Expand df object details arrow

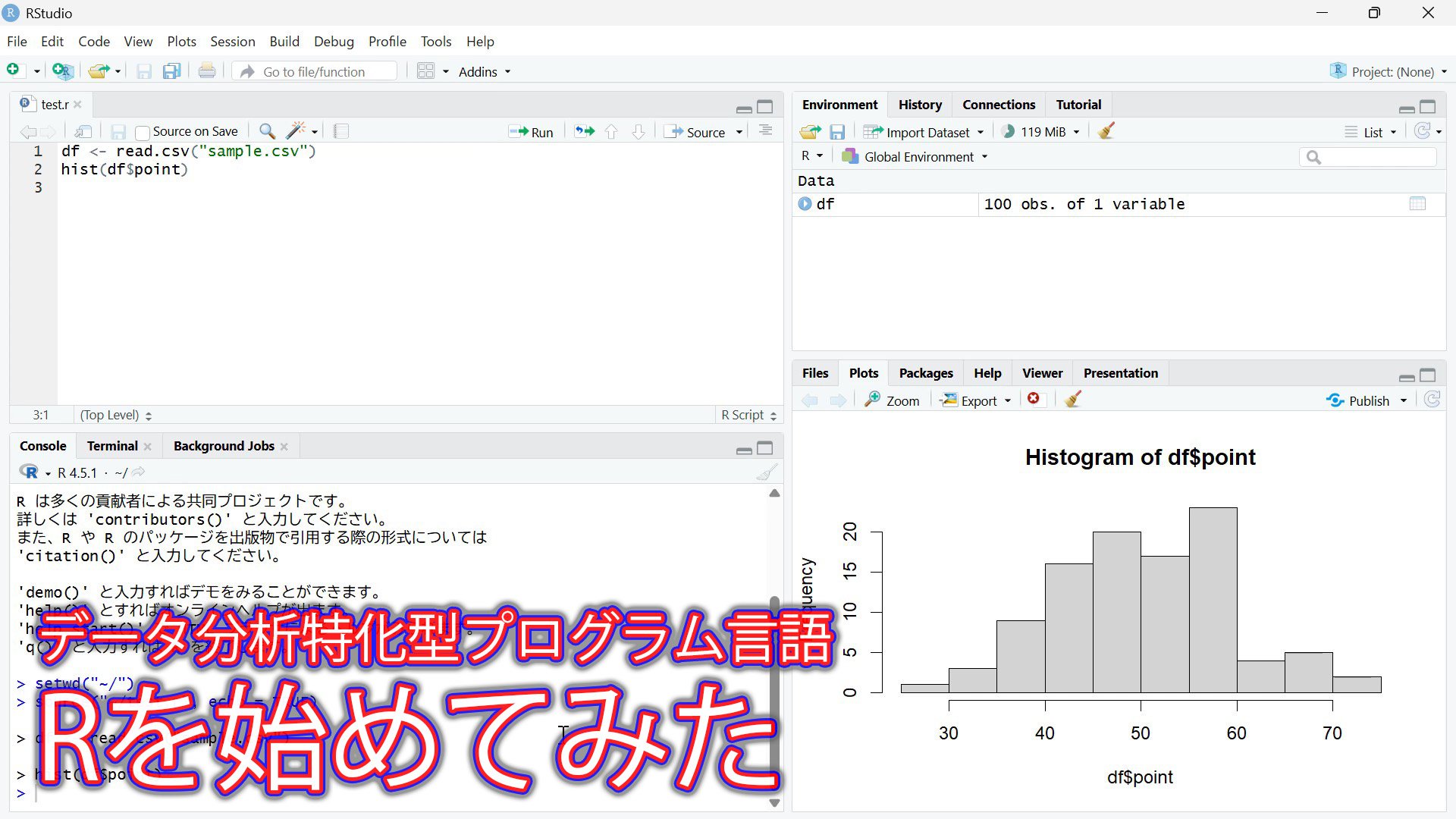pyautogui.click(x=805, y=204)
